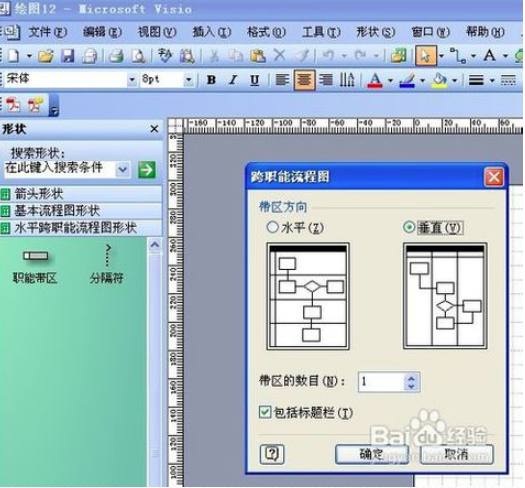Open the line weight dropdown arrow
Viewport: 525px width, 488px height.
pyautogui.click(x=492, y=80)
